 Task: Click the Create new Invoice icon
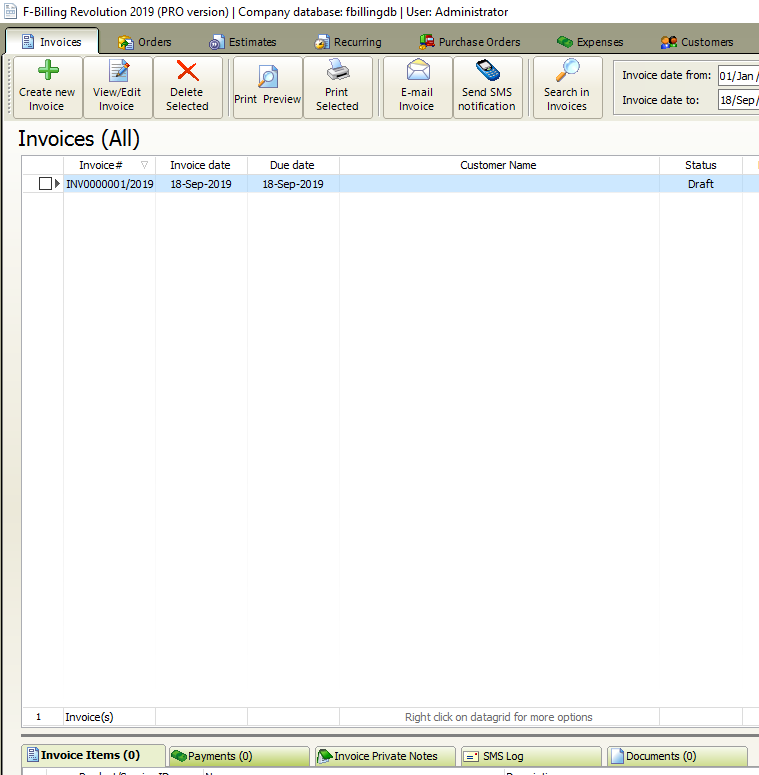(47, 72)
